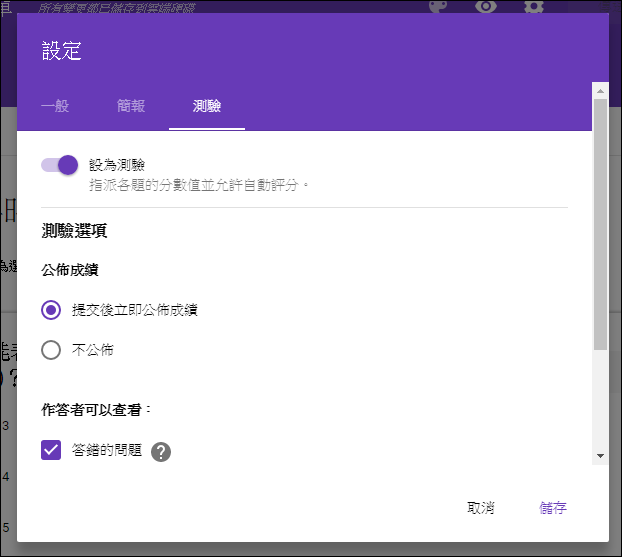This screenshot has width=622, height=557.
Task: Open the settings gear icon
Action: click(534, 6)
